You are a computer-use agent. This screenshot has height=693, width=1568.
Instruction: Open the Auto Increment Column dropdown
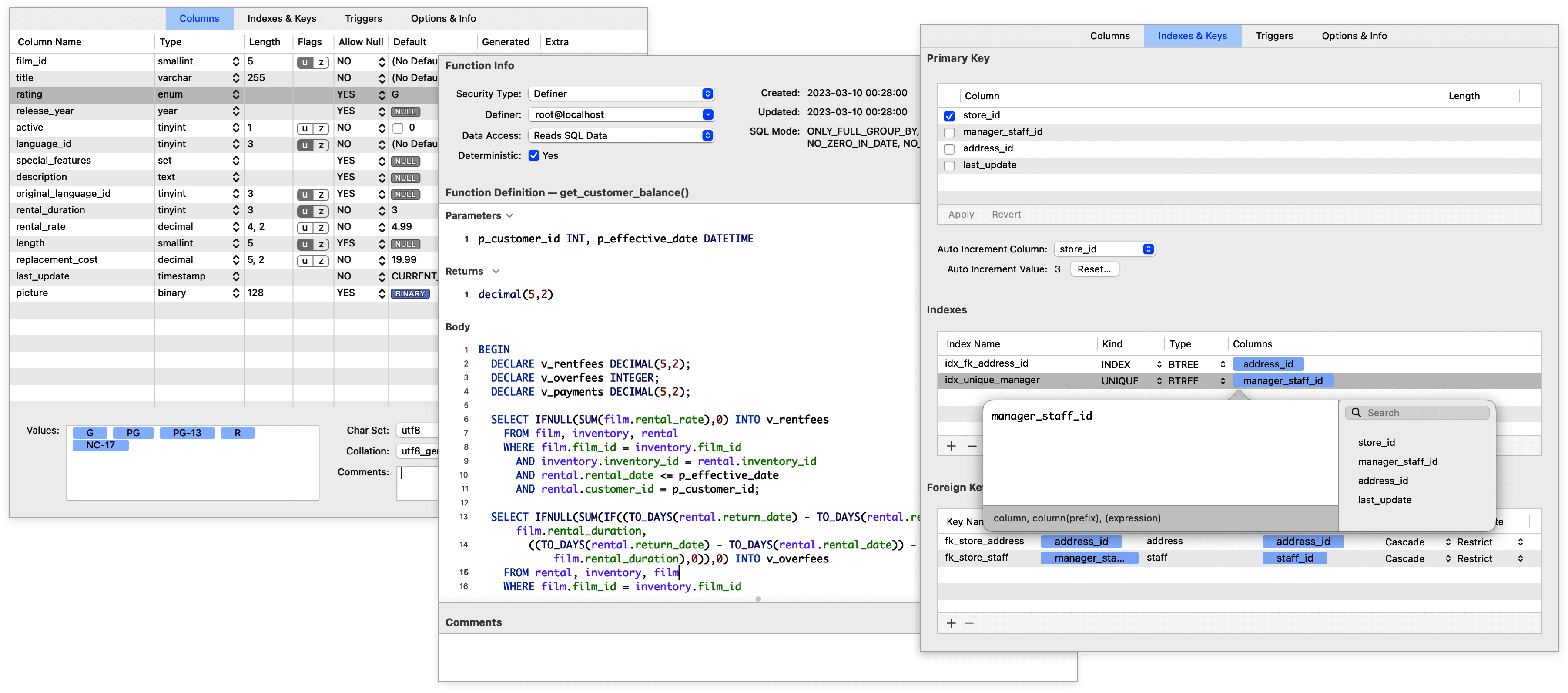tap(1104, 249)
